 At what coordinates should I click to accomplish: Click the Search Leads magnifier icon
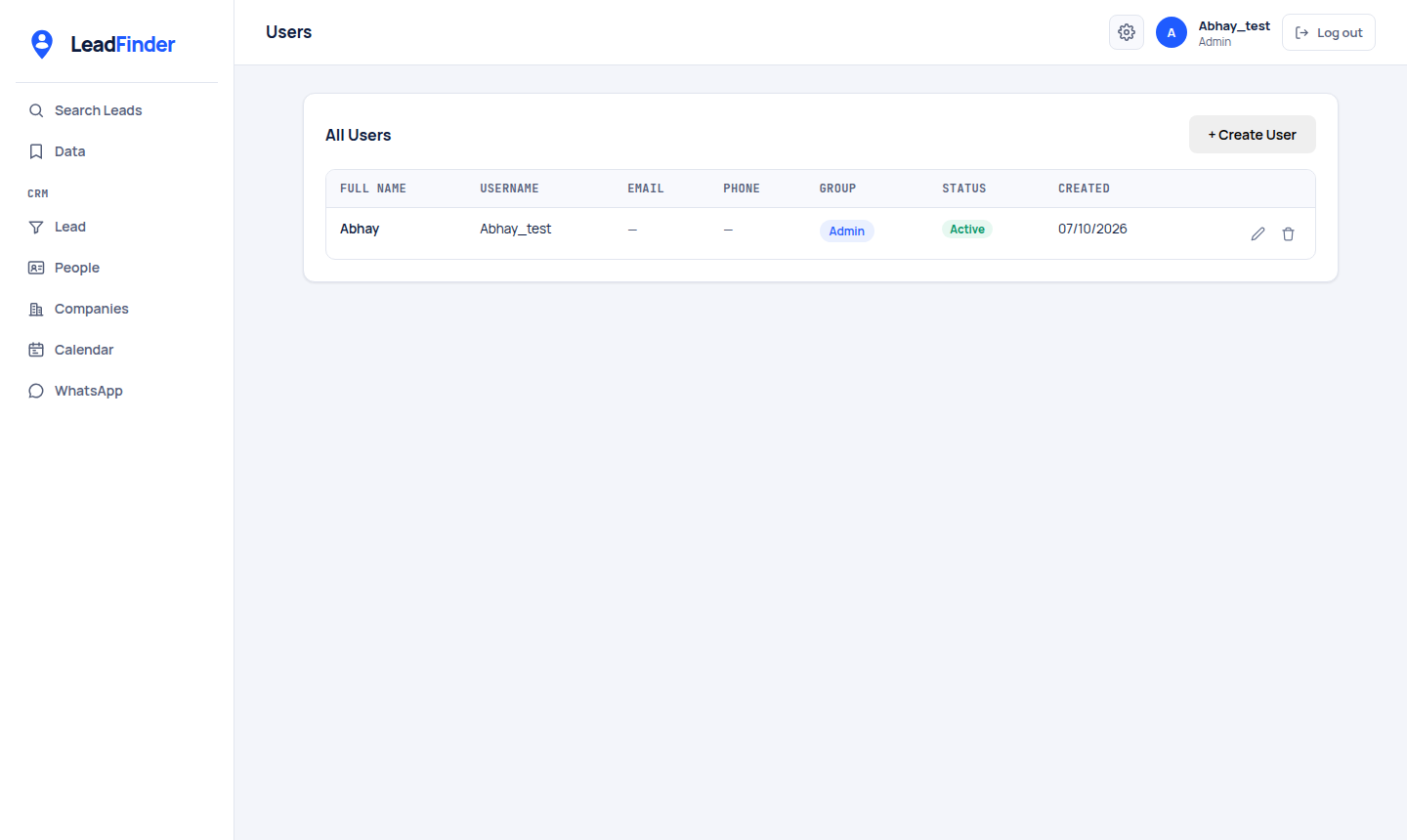pos(36,110)
